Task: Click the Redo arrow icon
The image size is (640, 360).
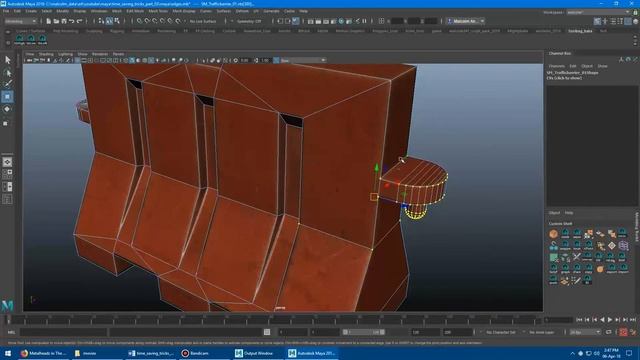Action: click(x=80, y=21)
